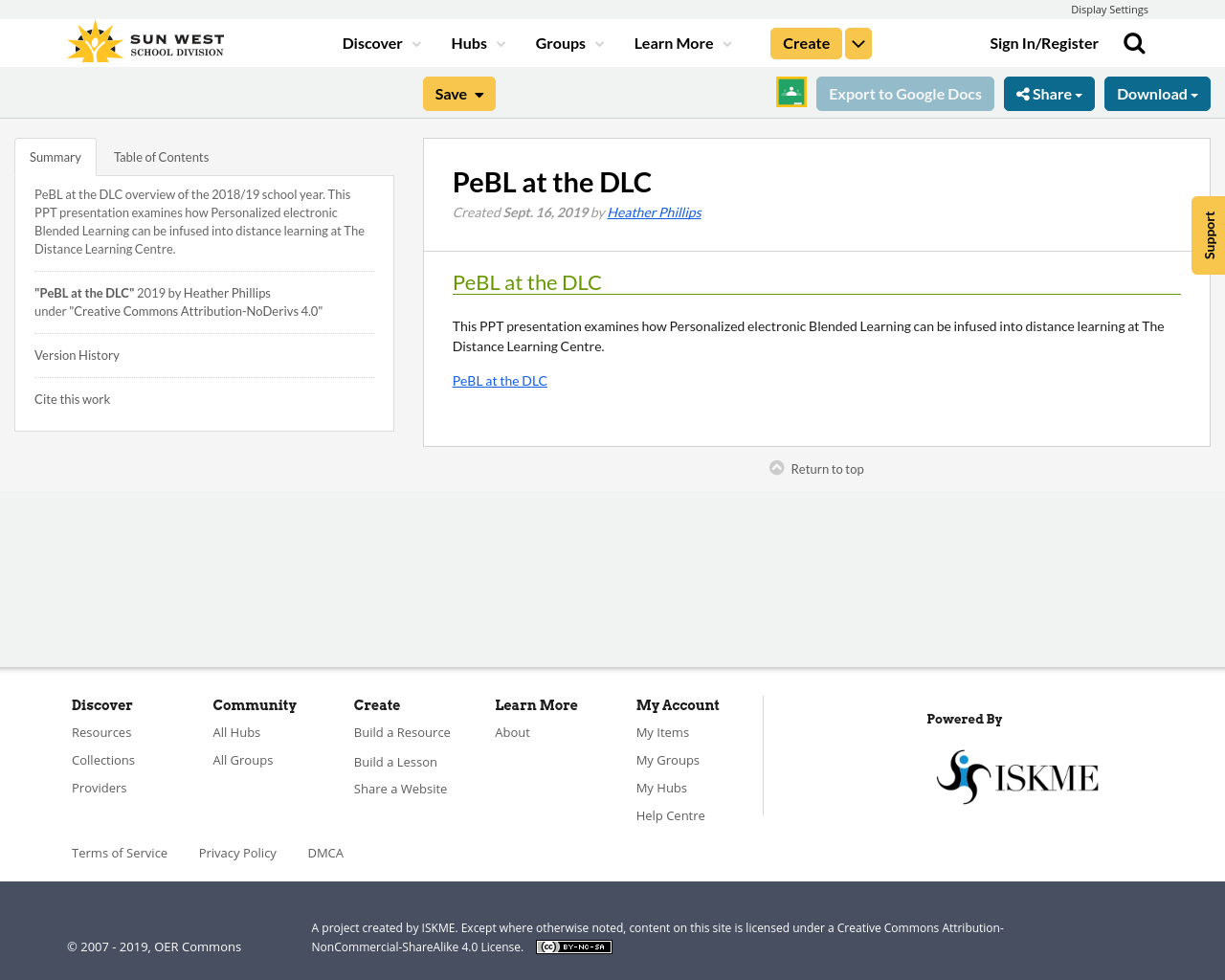The width and height of the screenshot is (1225, 980).
Task: Open Display Settings at top right
Action: click(1109, 9)
